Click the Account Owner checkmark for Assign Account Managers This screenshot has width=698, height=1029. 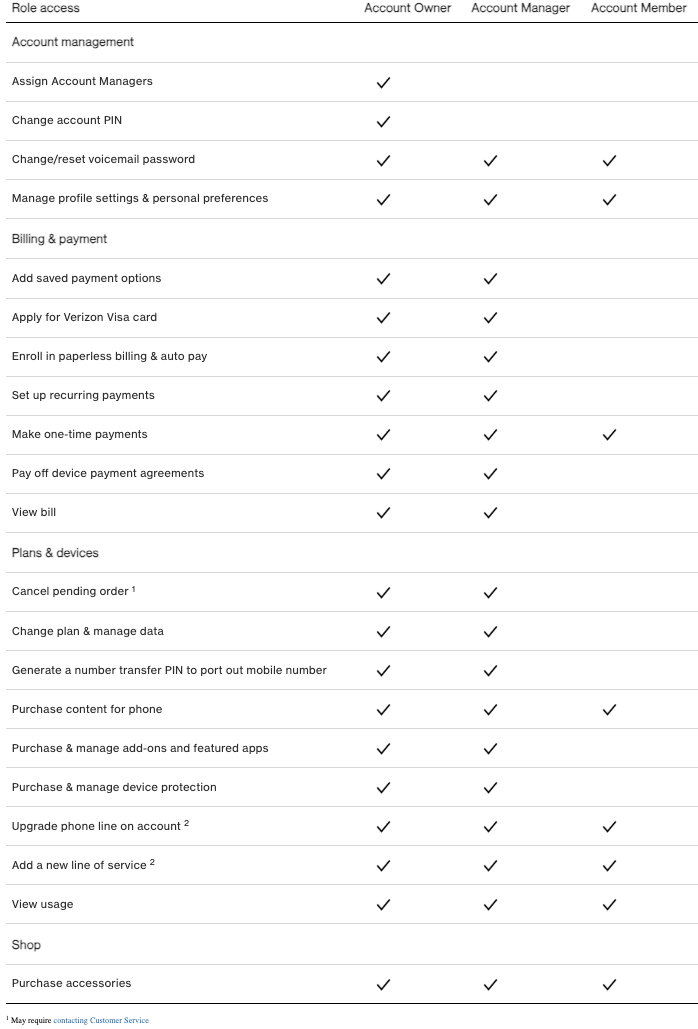[x=383, y=82]
